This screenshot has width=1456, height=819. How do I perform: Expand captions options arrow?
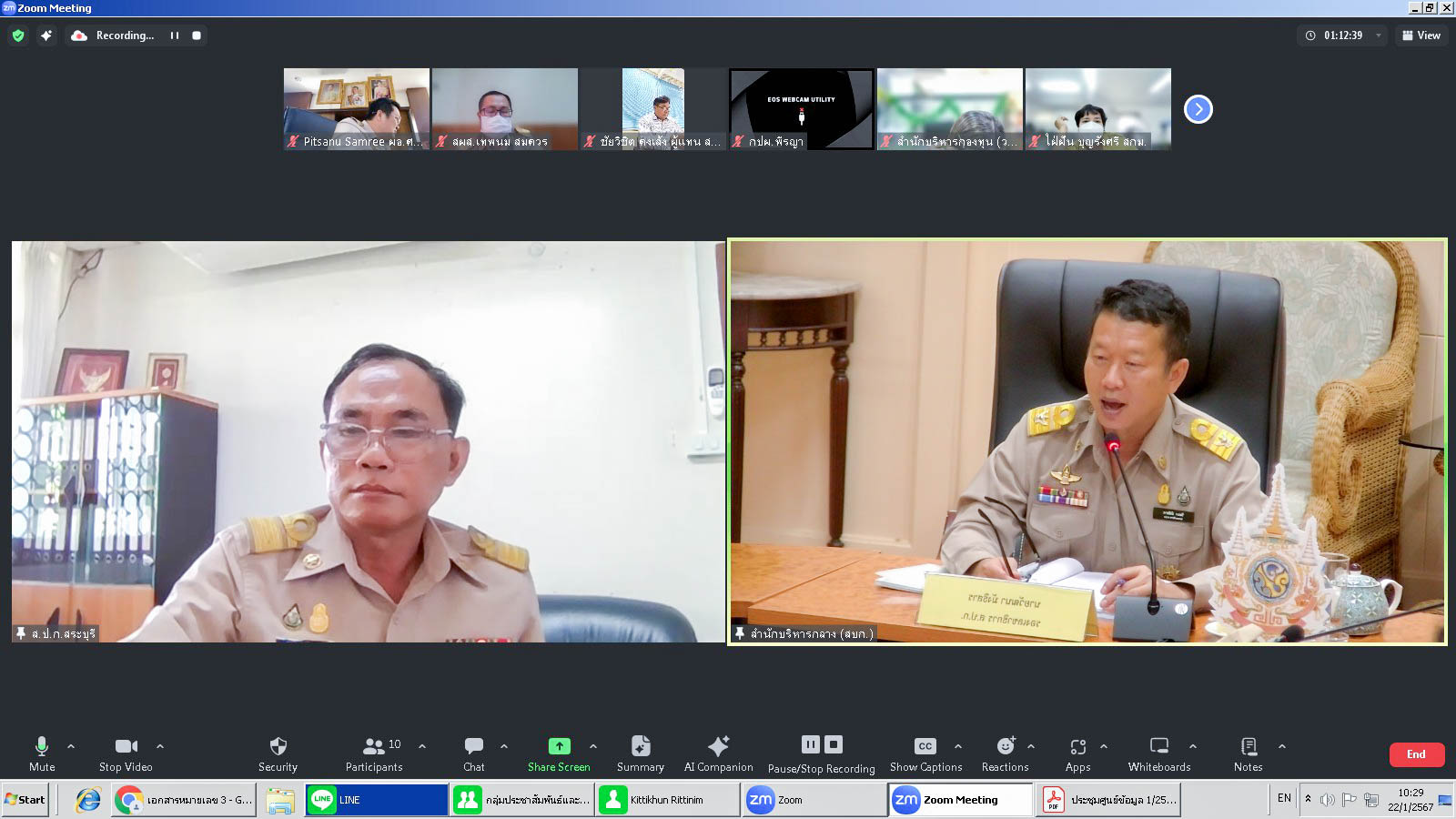tap(958, 746)
